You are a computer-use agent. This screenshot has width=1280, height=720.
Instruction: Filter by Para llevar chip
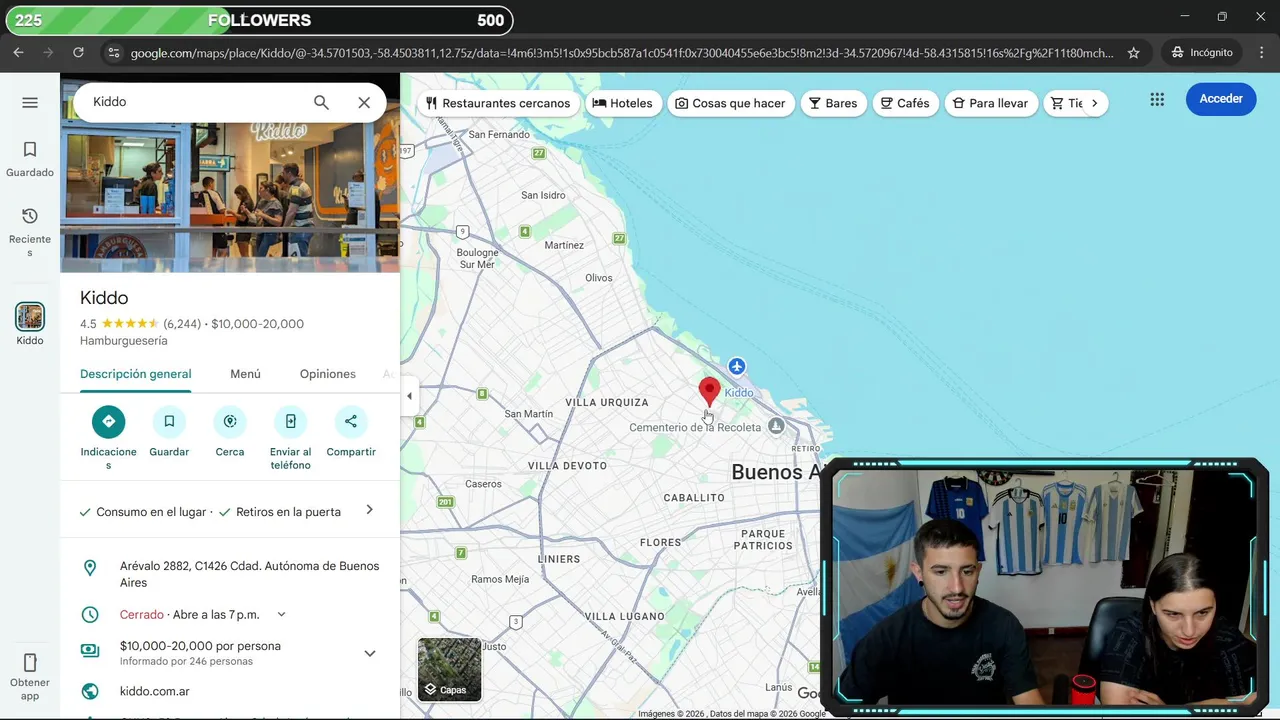(991, 103)
